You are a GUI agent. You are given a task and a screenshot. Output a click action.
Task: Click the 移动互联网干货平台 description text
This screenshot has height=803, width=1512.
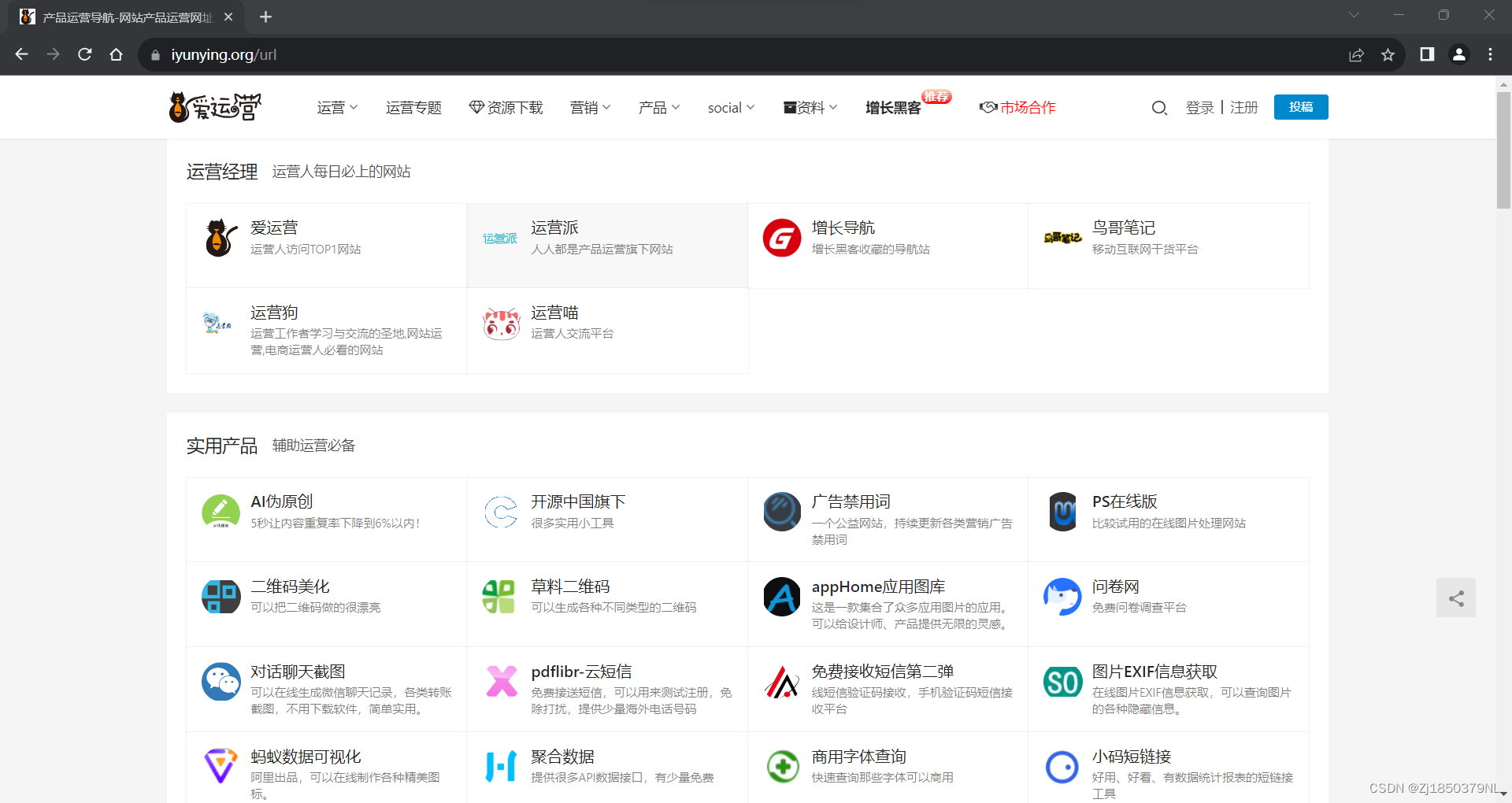[1145, 250]
